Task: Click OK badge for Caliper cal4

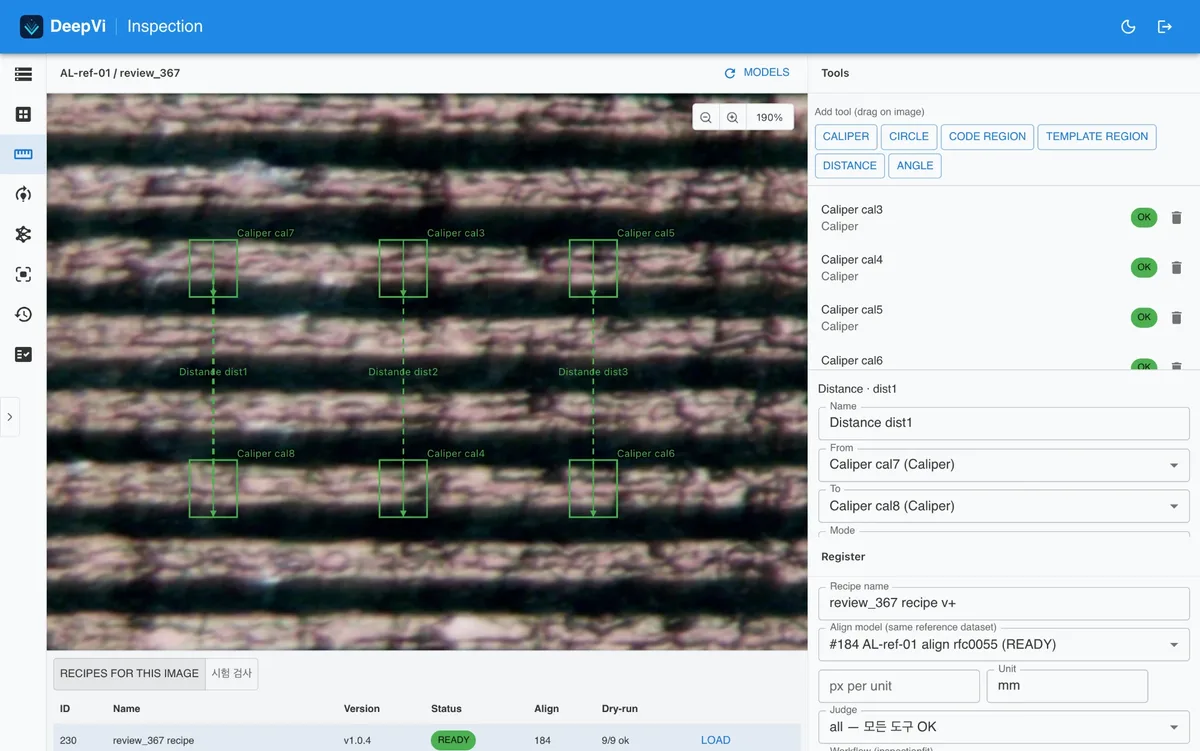Action: 1144,267
